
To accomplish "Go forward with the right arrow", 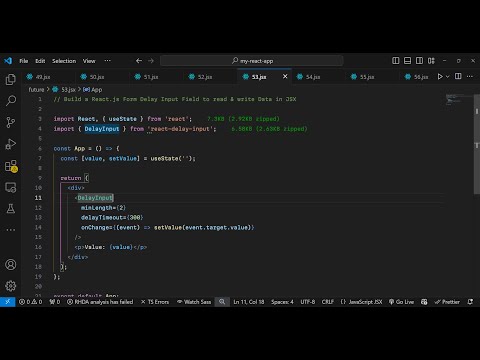I will pyautogui.click(x=151, y=61).
